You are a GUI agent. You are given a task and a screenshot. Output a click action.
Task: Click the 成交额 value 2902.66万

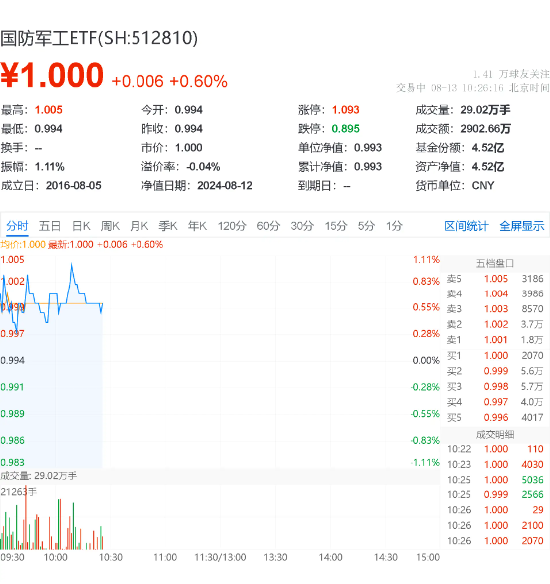click(486, 129)
